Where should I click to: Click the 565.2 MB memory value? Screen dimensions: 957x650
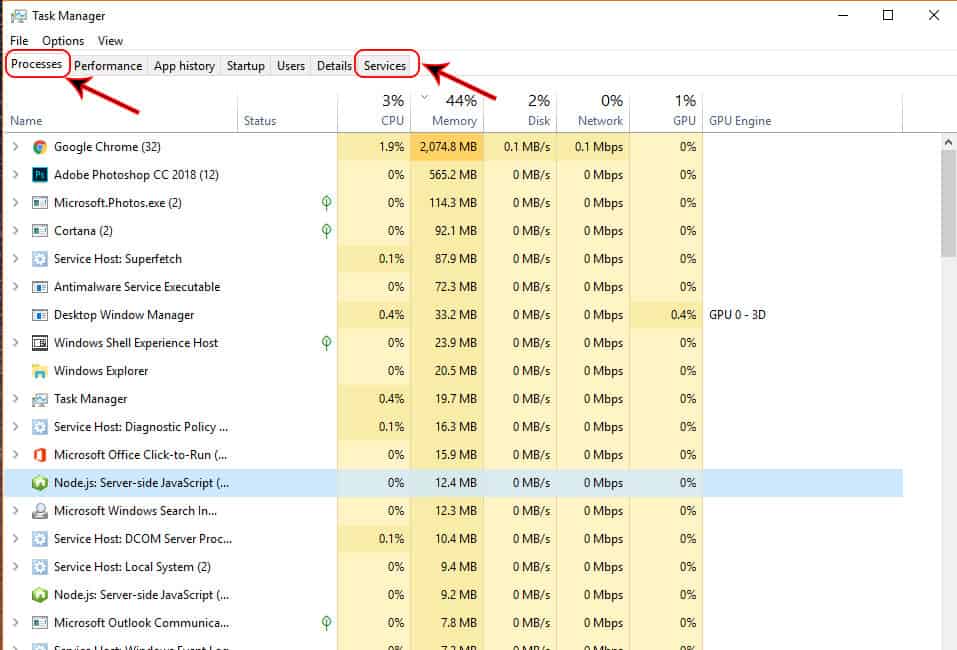tap(453, 175)
